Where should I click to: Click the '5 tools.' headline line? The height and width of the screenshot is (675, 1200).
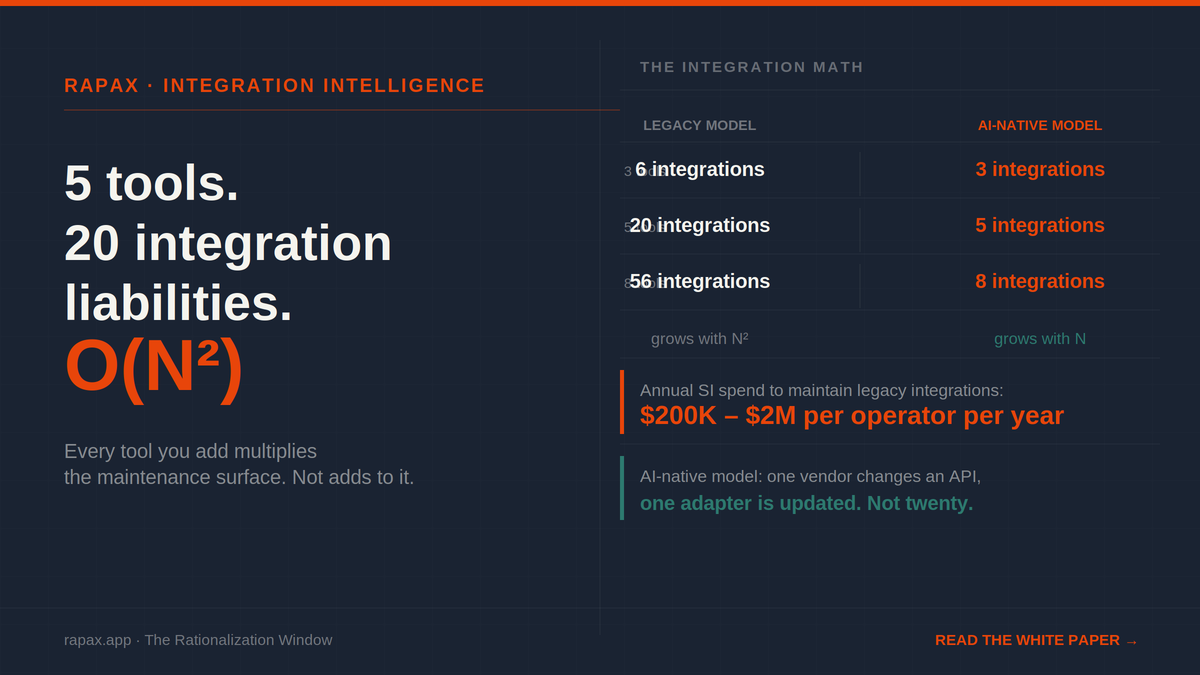pos(152,183)
